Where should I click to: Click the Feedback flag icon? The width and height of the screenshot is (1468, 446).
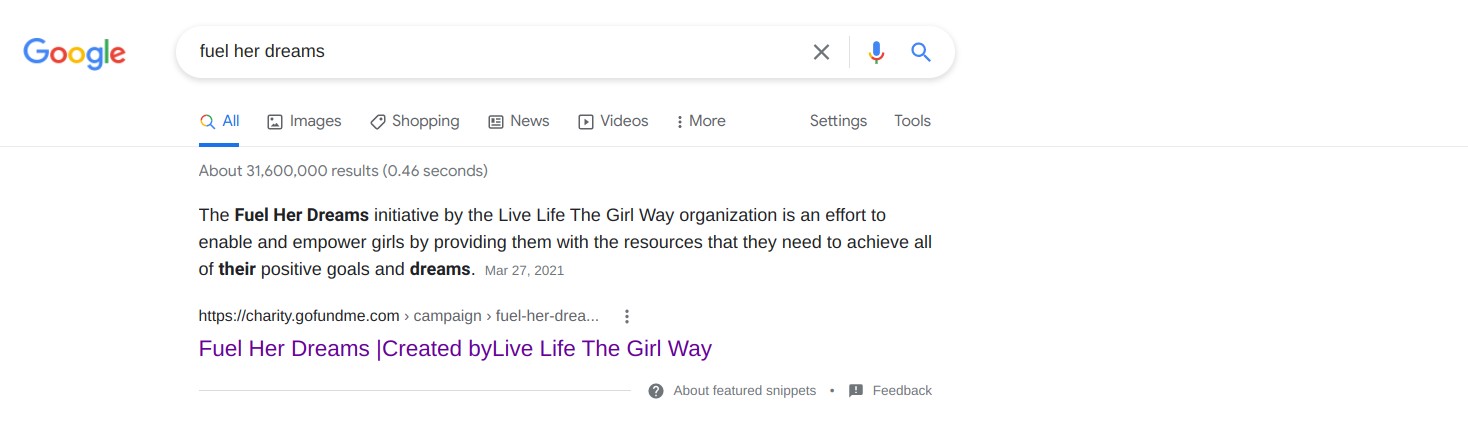[x=856, y=391]
